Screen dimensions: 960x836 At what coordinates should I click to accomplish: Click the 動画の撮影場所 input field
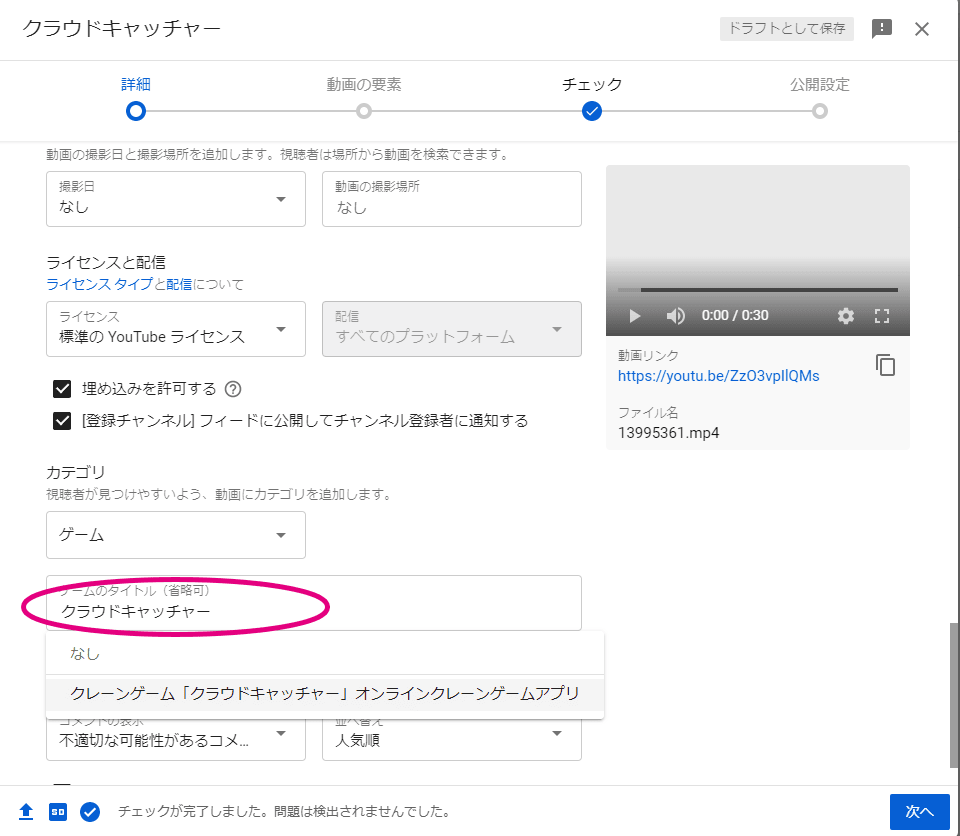(452, 199)
